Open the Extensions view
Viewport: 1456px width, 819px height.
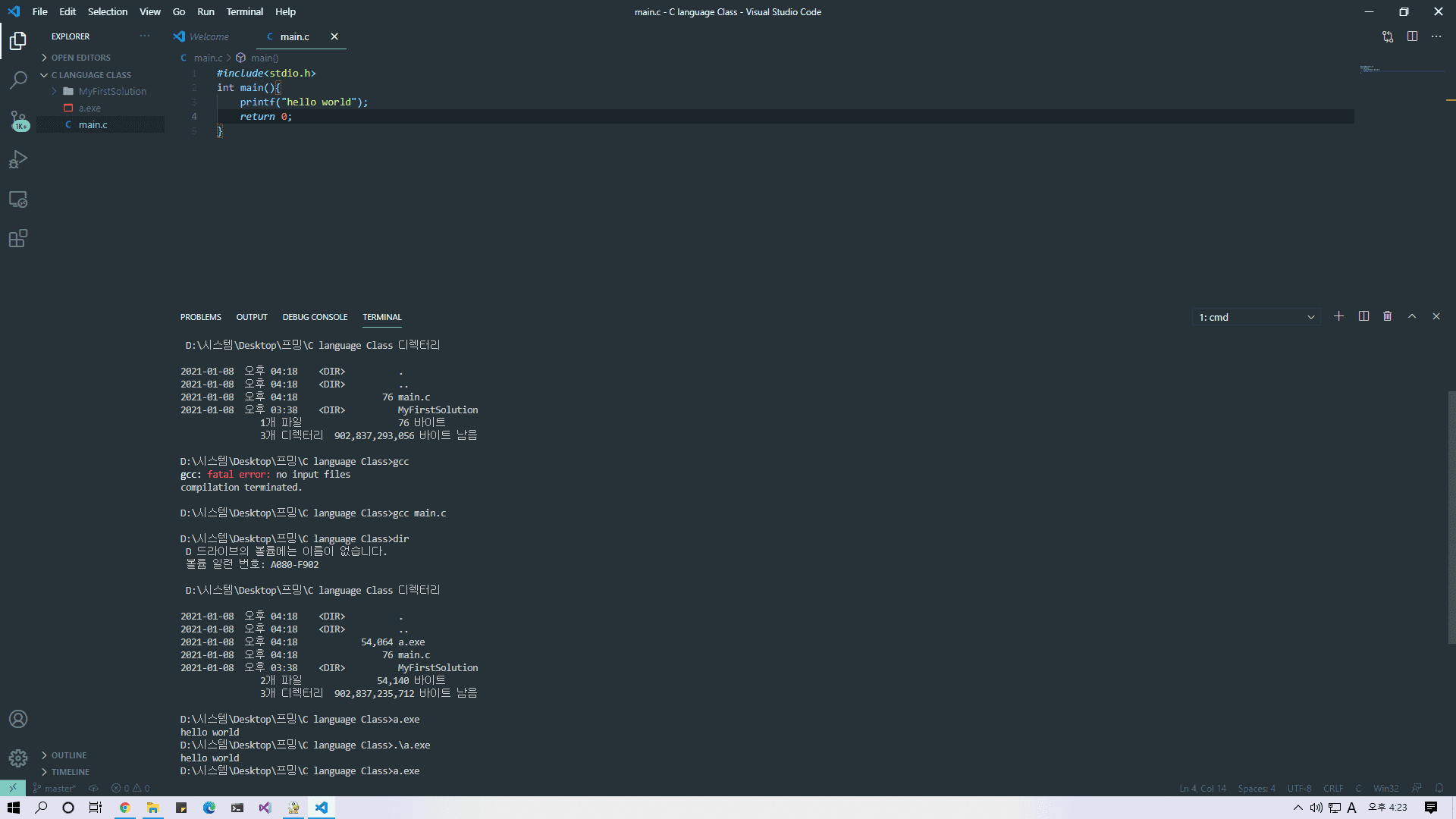[x=18, y=239]
